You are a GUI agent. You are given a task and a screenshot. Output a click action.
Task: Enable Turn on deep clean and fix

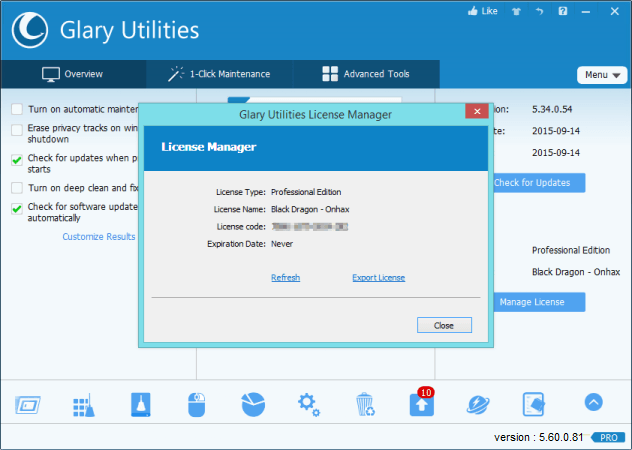(x=17, y=188)
